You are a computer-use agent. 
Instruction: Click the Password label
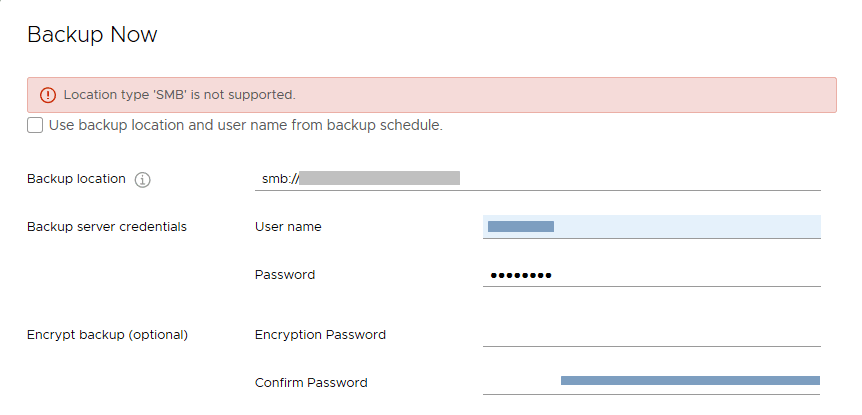tap(285, 275)
